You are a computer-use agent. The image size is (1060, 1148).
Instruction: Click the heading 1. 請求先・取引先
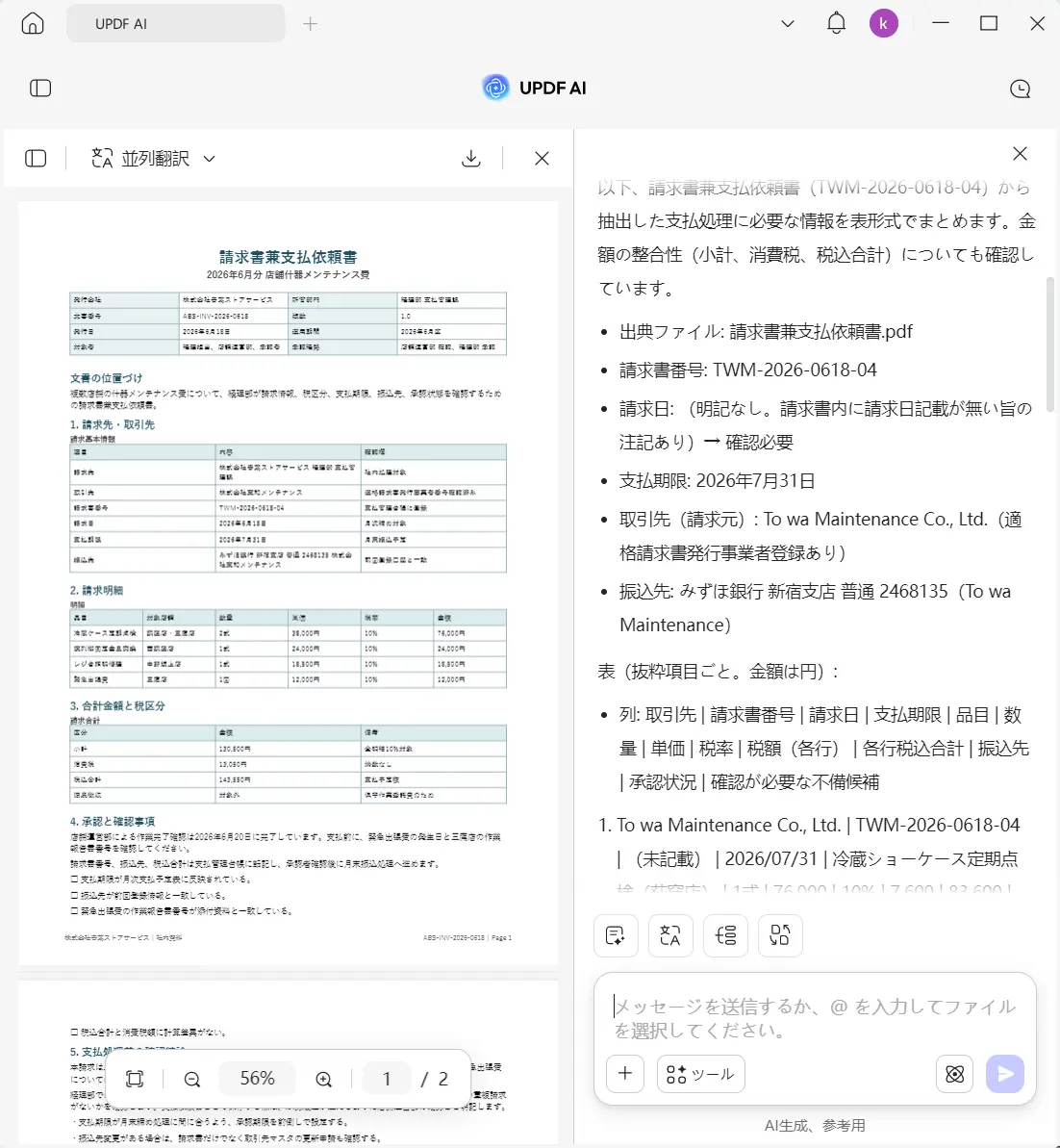coord(112,424)
